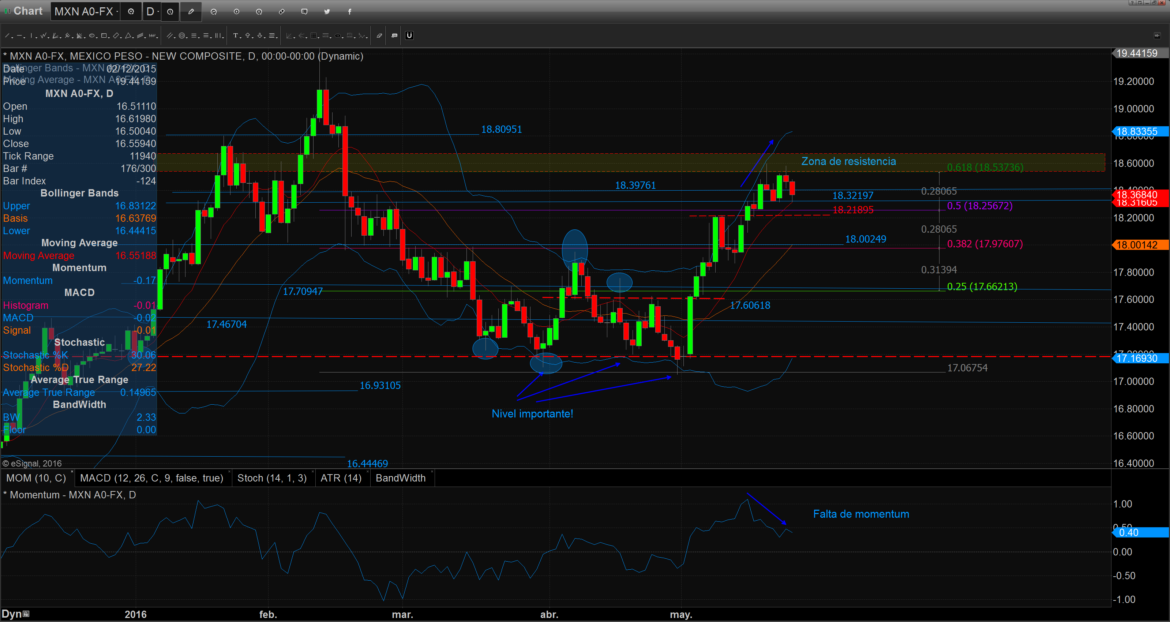Click the eraser tool icon
1170x622 pixels.
coord(379,35)
